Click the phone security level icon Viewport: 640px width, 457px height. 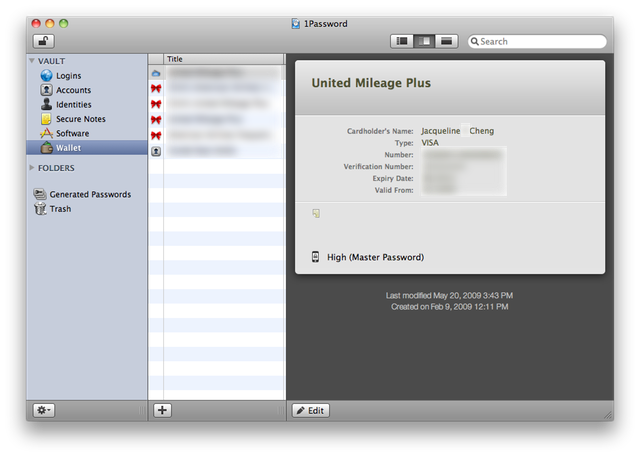click(315, 257)
